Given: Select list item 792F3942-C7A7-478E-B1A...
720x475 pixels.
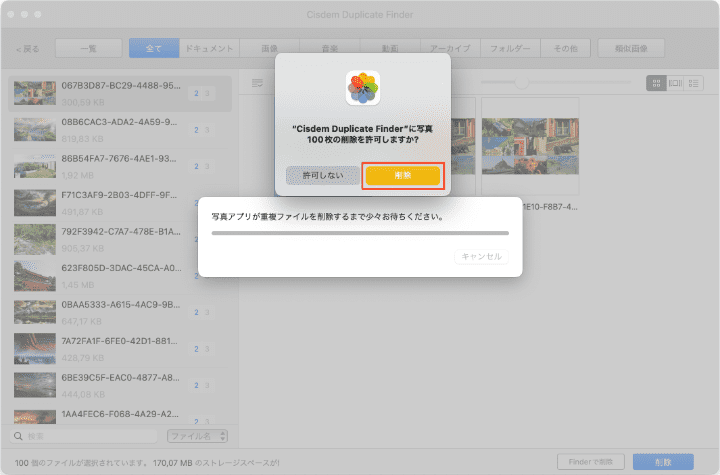Looking at the screenshot, I should point(120,239).
